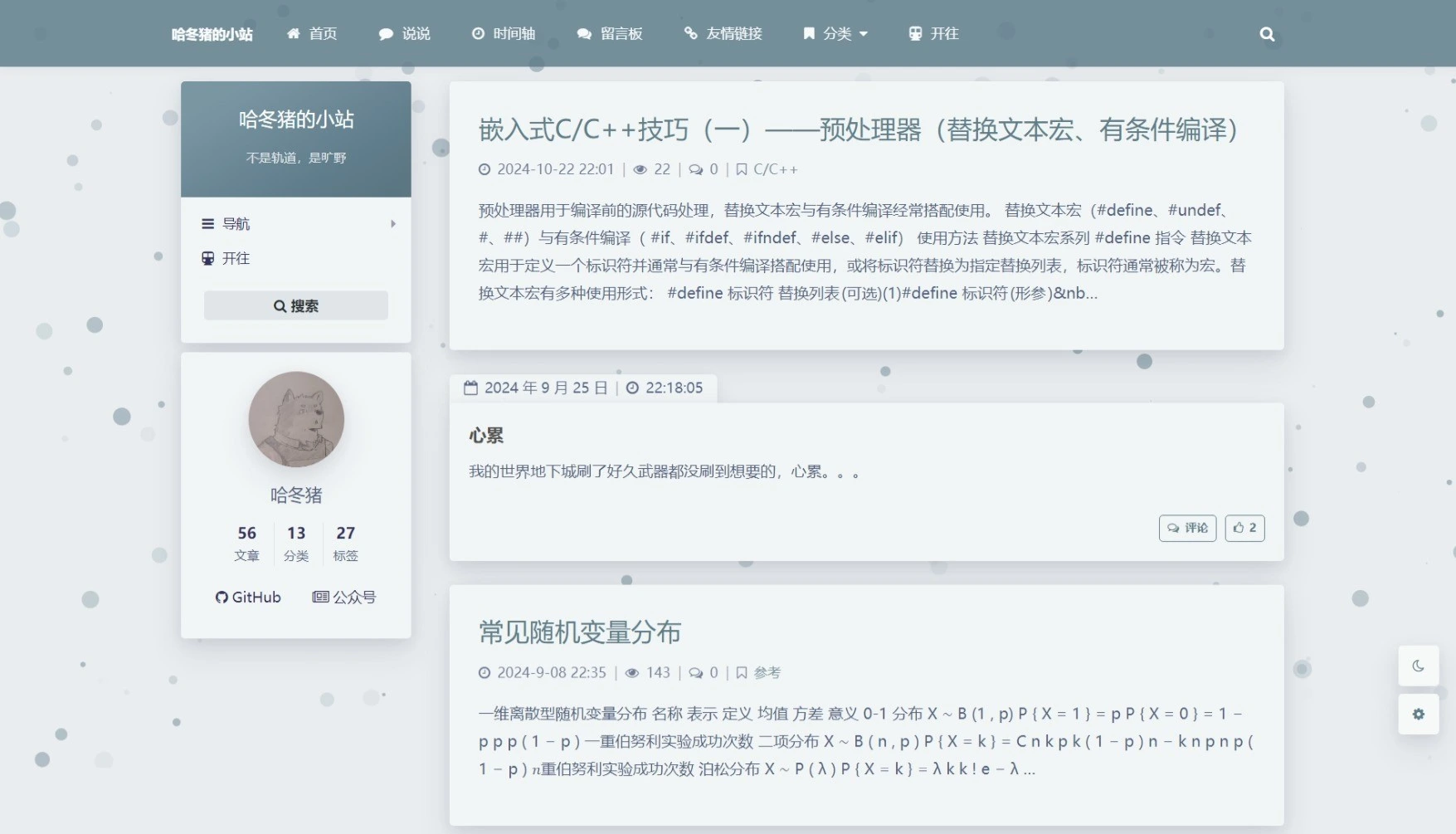Click the train icon next to 开往 in sidebar

point(207,258)
